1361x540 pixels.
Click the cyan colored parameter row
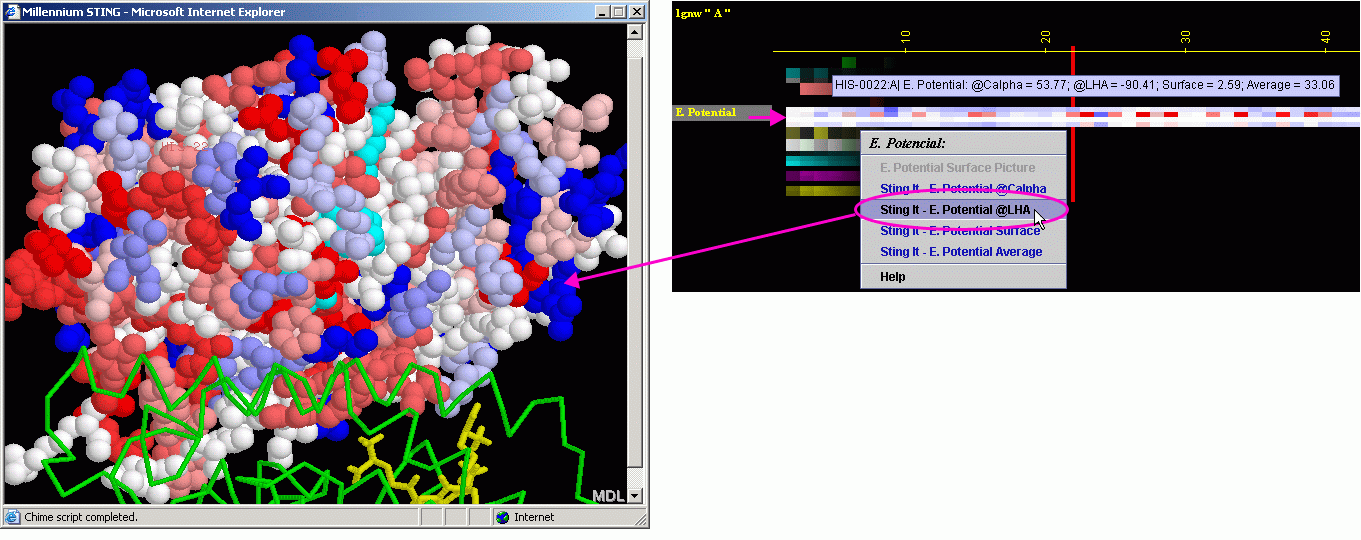823,160
